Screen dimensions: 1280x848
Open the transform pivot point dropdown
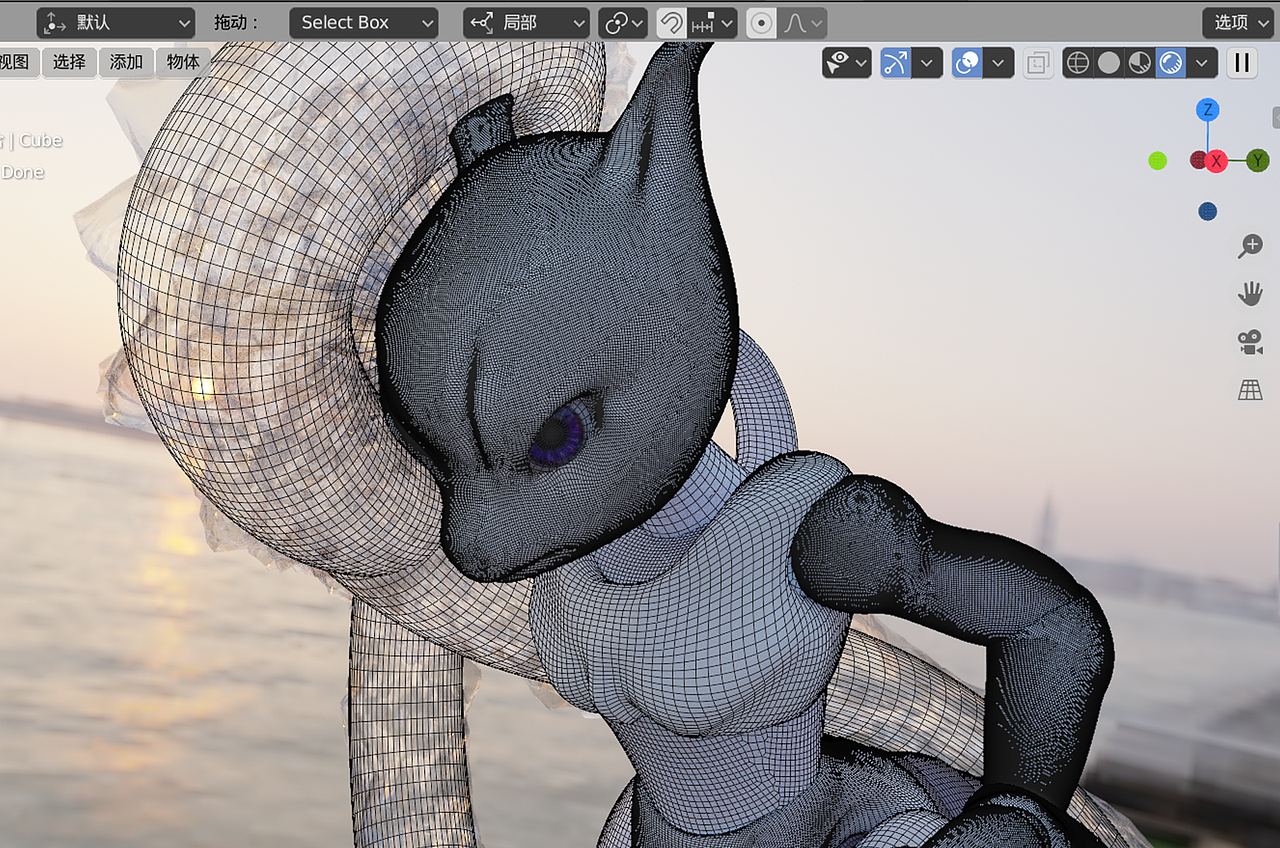[623, 22]
